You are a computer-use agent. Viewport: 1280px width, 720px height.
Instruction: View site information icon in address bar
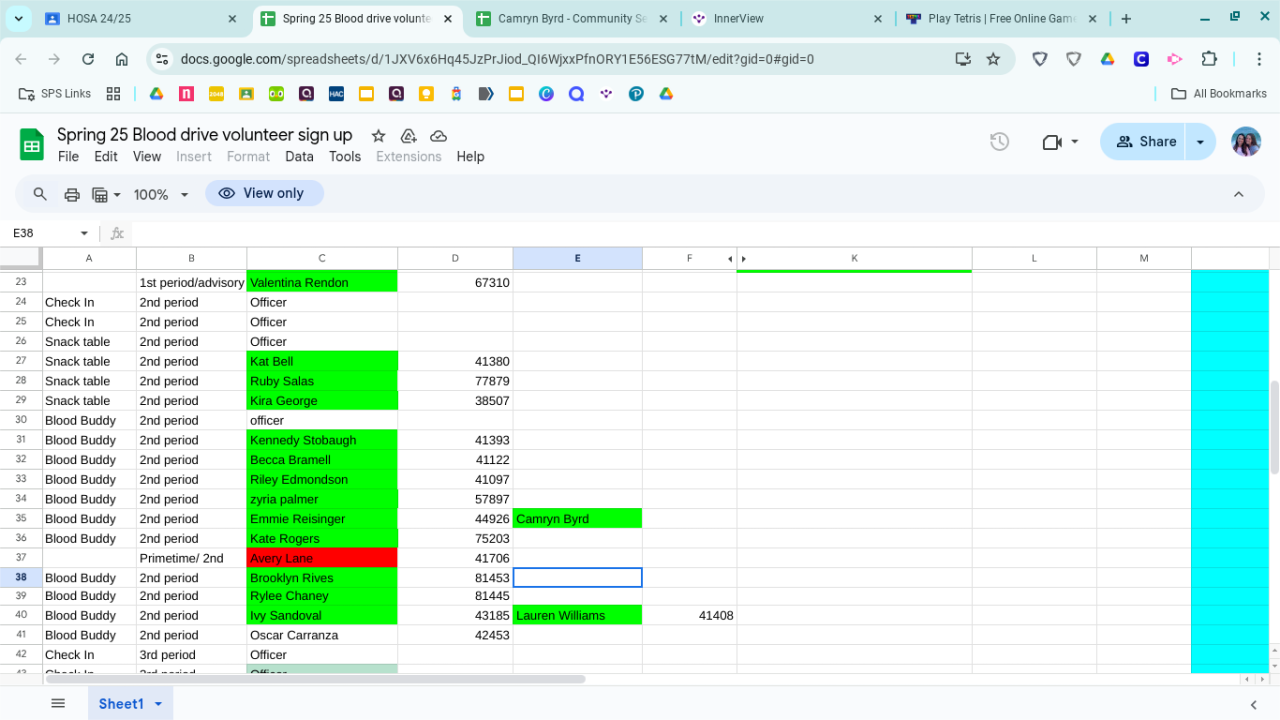(x=162, y=59)
